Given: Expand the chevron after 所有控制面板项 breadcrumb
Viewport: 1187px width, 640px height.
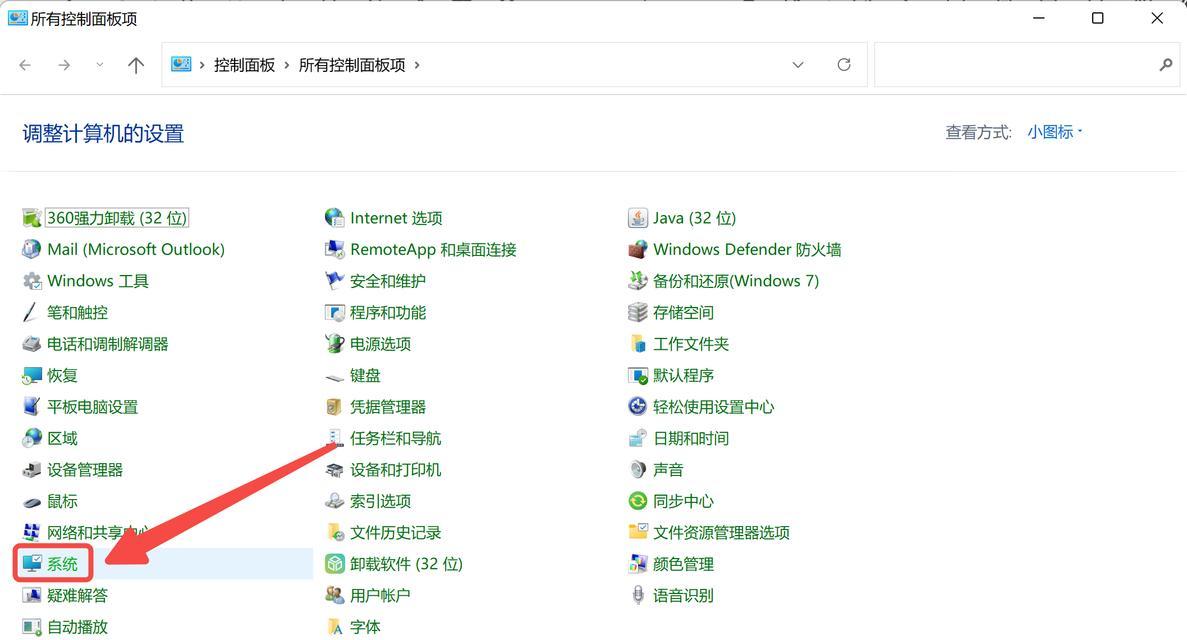Looking at the screenshot, I should click(416, 65).
